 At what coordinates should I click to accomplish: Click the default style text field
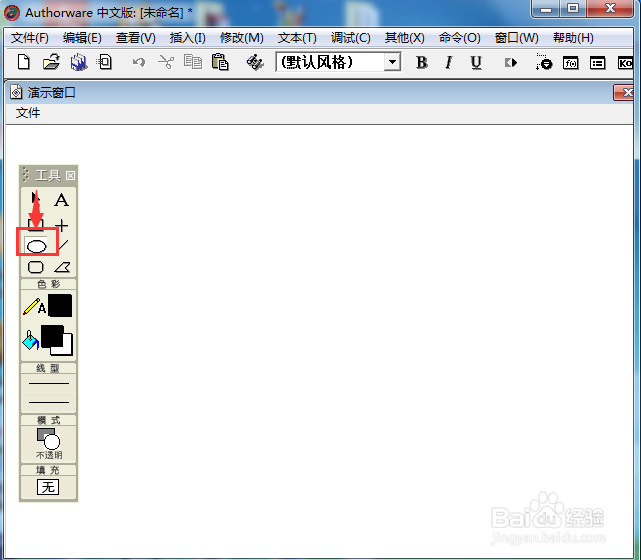331,63
